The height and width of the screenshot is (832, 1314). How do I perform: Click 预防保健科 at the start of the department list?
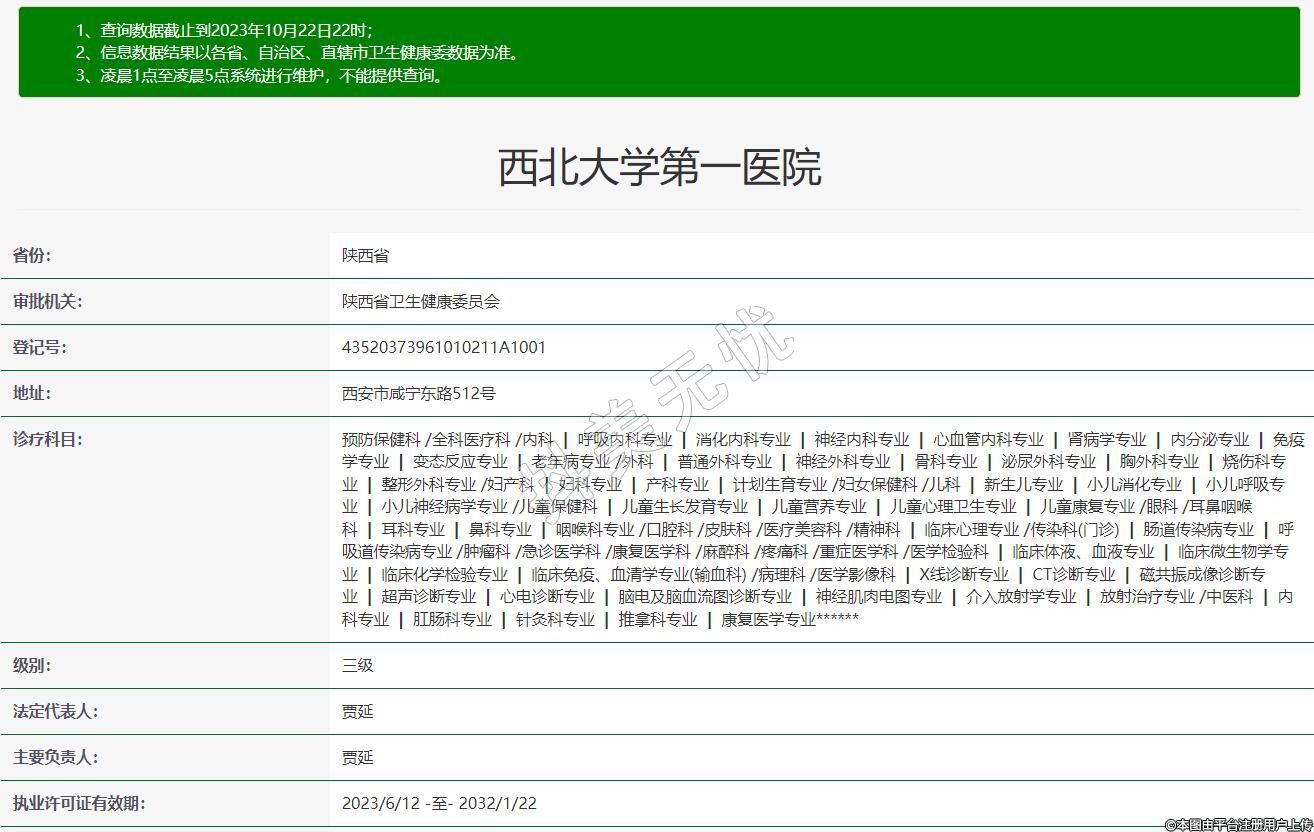click(381, 440)
